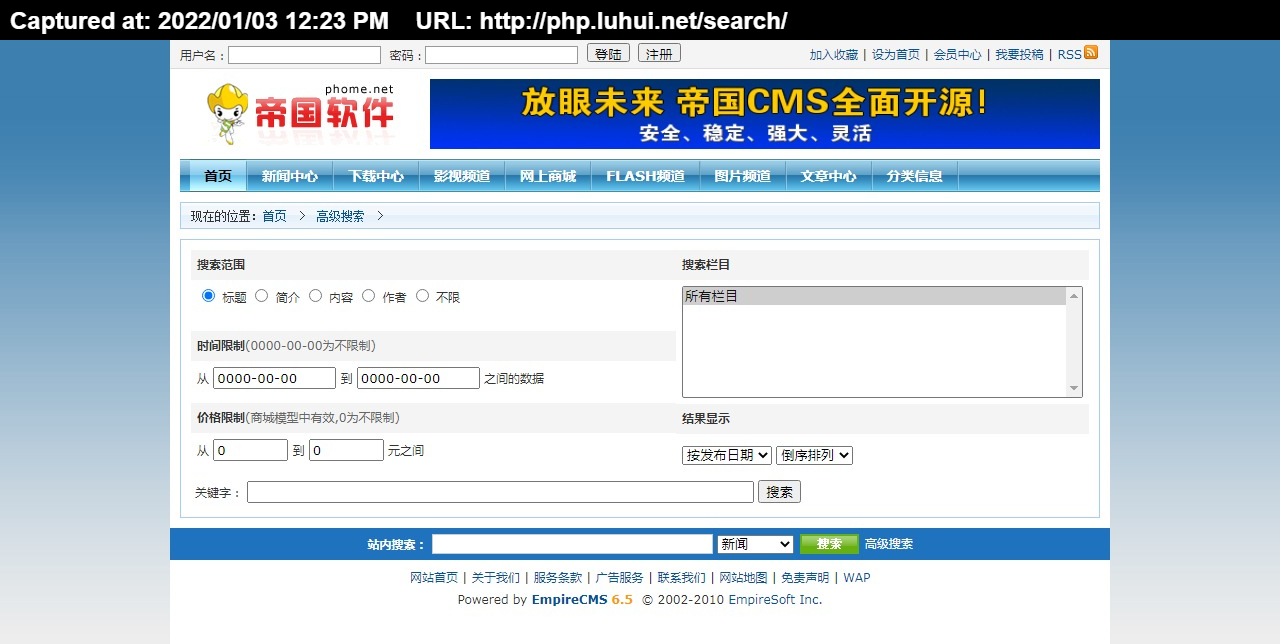The image size is (1280, 644).
Task: Focus the 密码 password field
Action: point(501,55)
